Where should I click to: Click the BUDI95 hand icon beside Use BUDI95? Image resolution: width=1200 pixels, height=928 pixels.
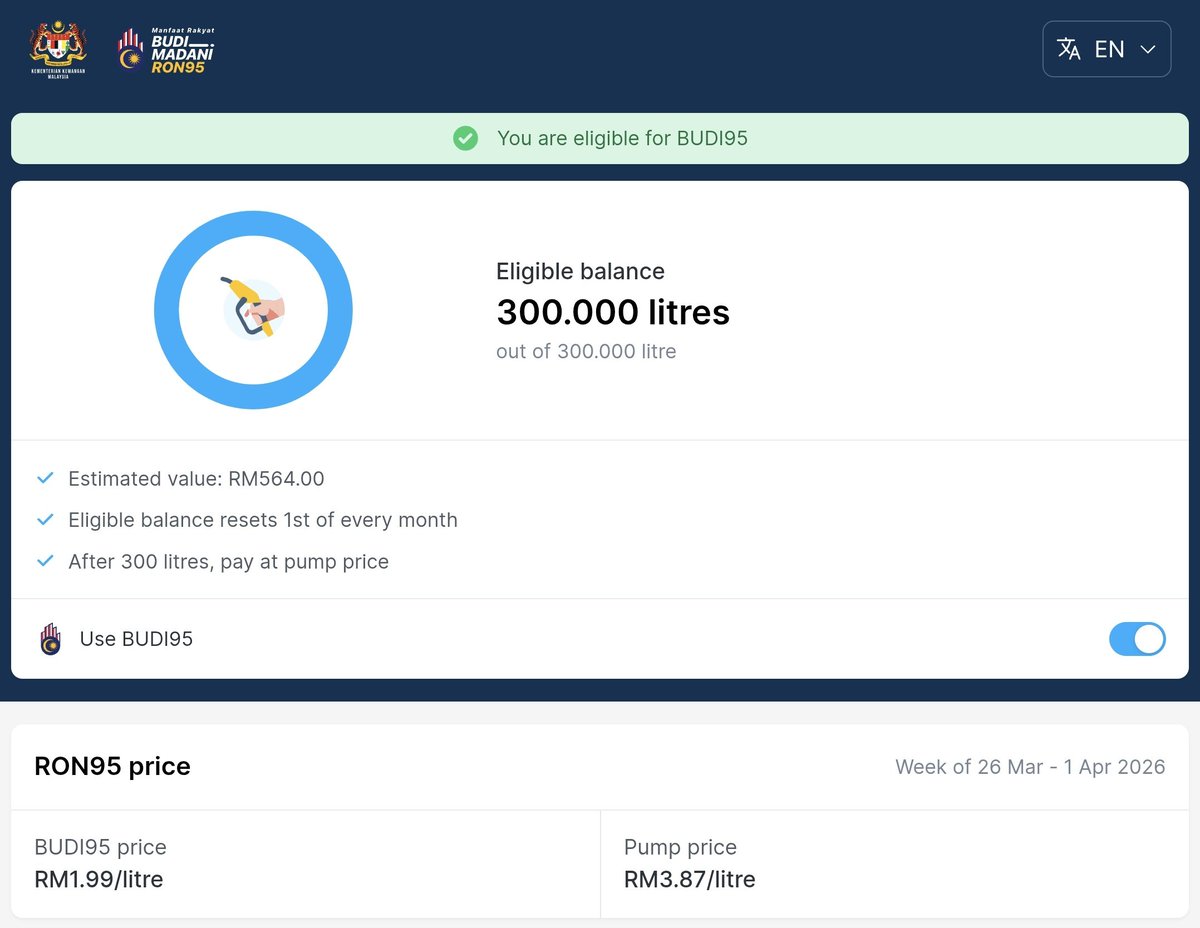(x=50, y=639)
